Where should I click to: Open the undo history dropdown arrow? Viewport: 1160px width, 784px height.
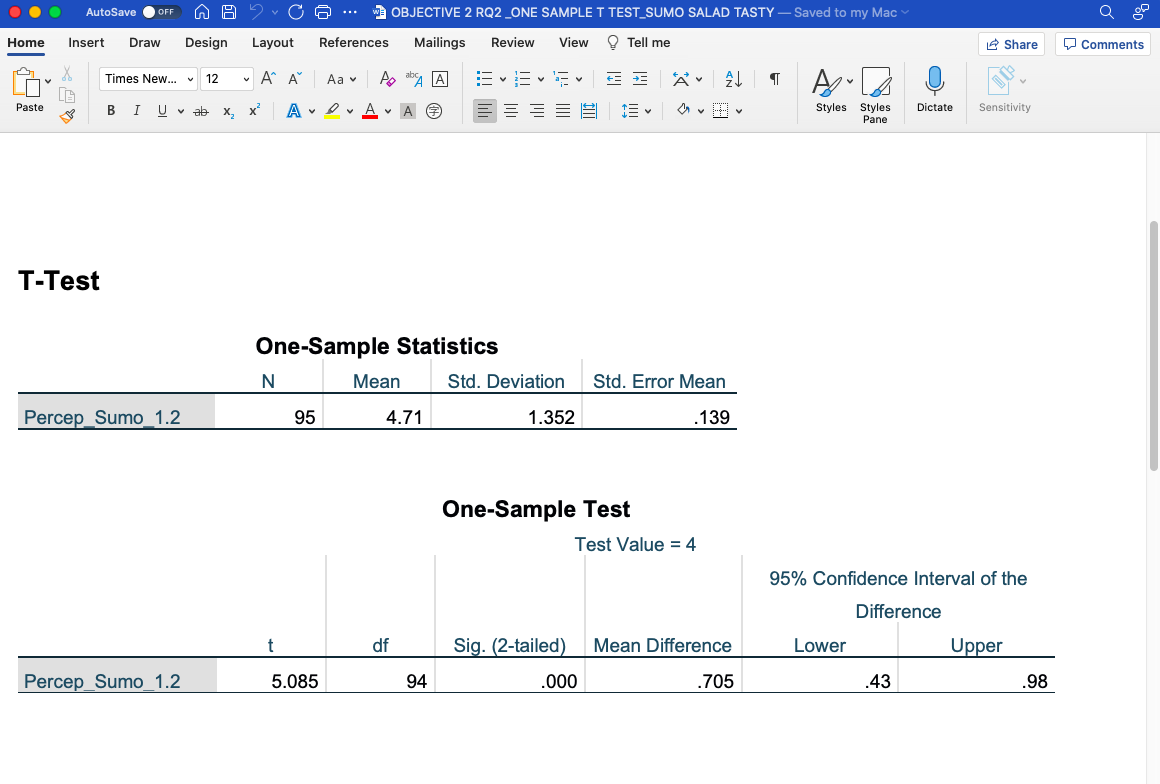pyautogui.click(x=275, y=12)
